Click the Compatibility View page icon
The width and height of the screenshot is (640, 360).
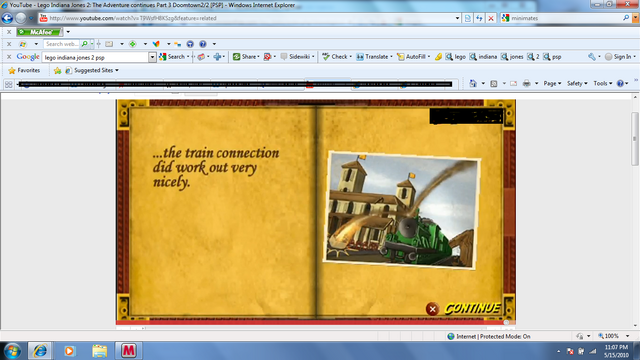[x=468, y=18]
